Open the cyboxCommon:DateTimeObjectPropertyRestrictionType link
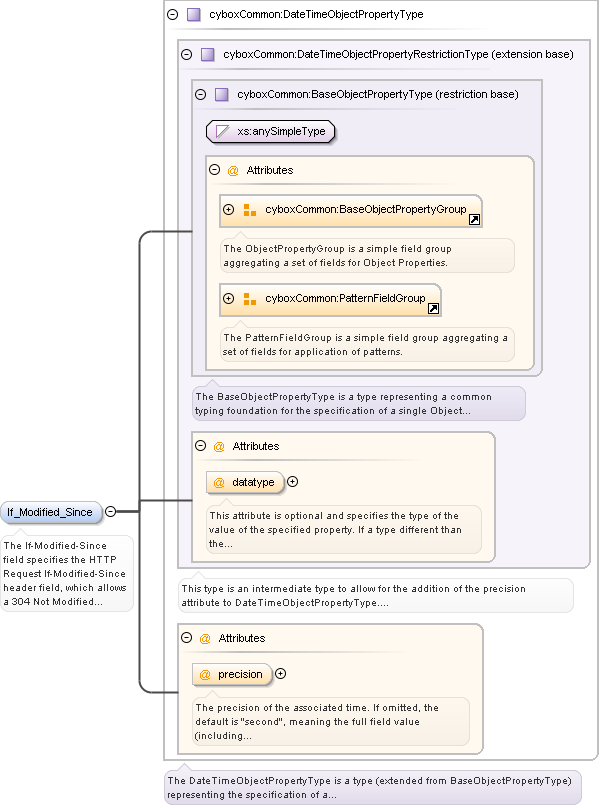This screenshot has width=600, height=808. [354, 55]
